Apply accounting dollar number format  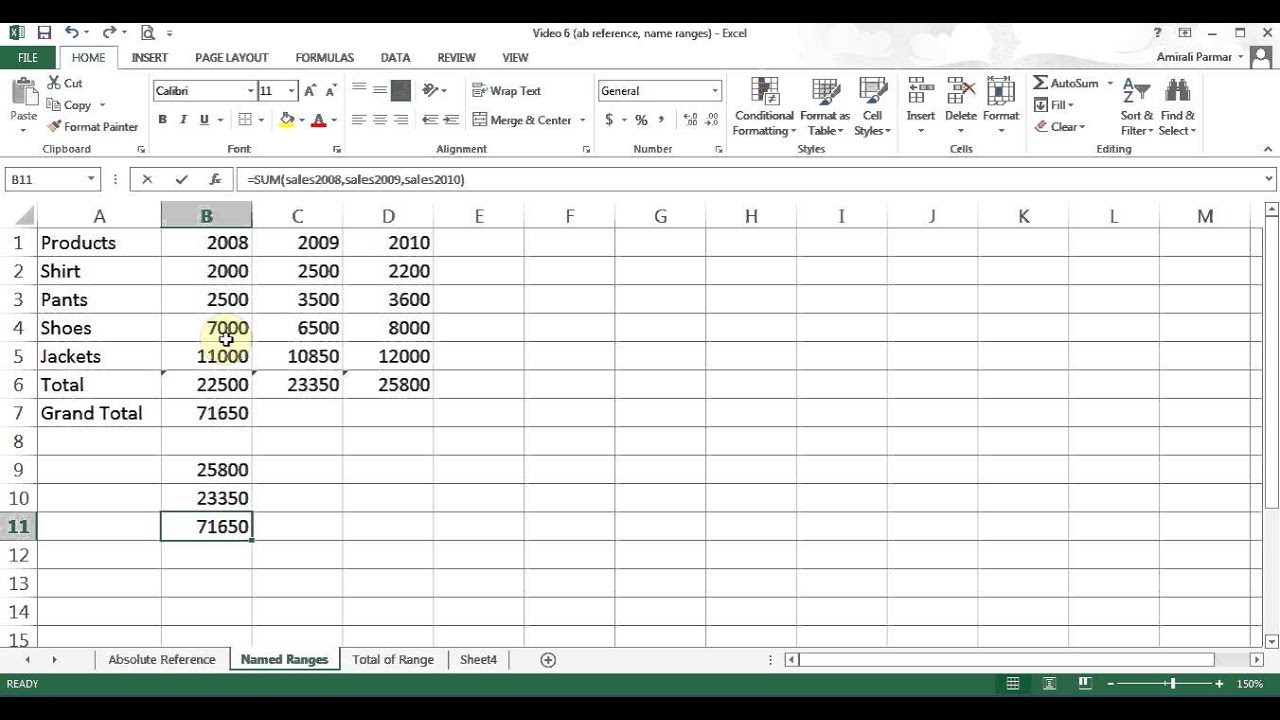609,120
